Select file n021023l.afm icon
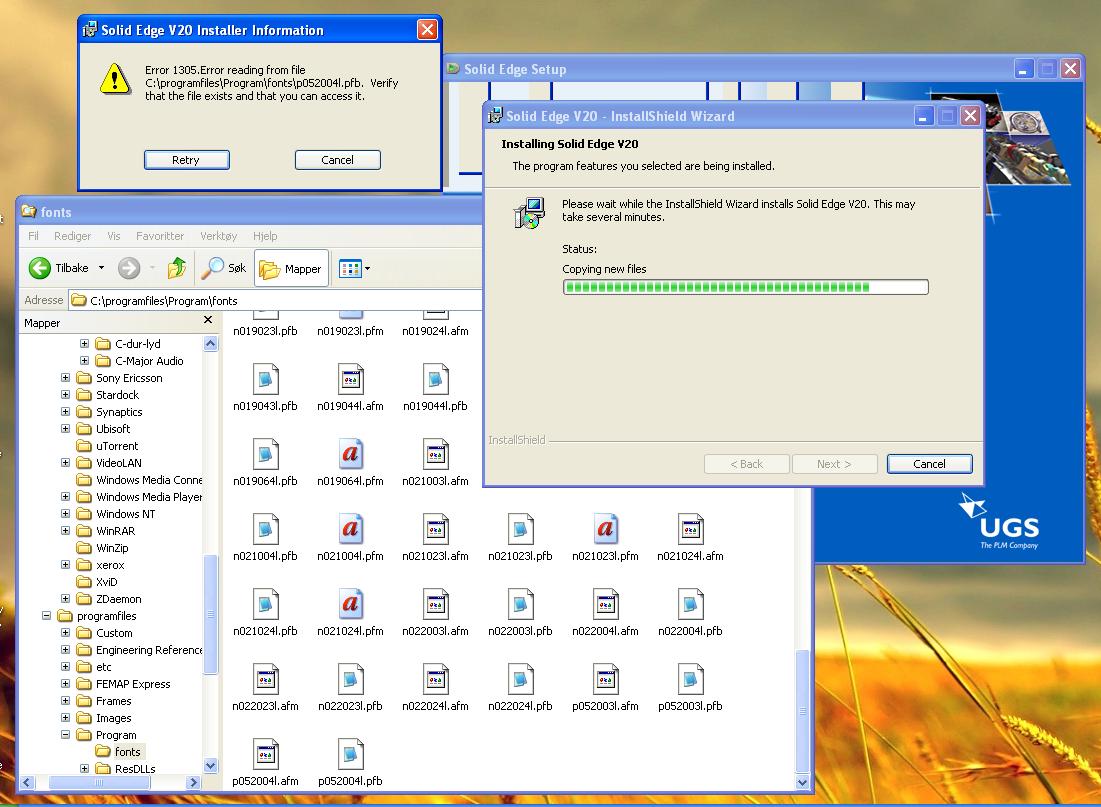Screen dimensions: 1101x807 [x=435, y=530]
